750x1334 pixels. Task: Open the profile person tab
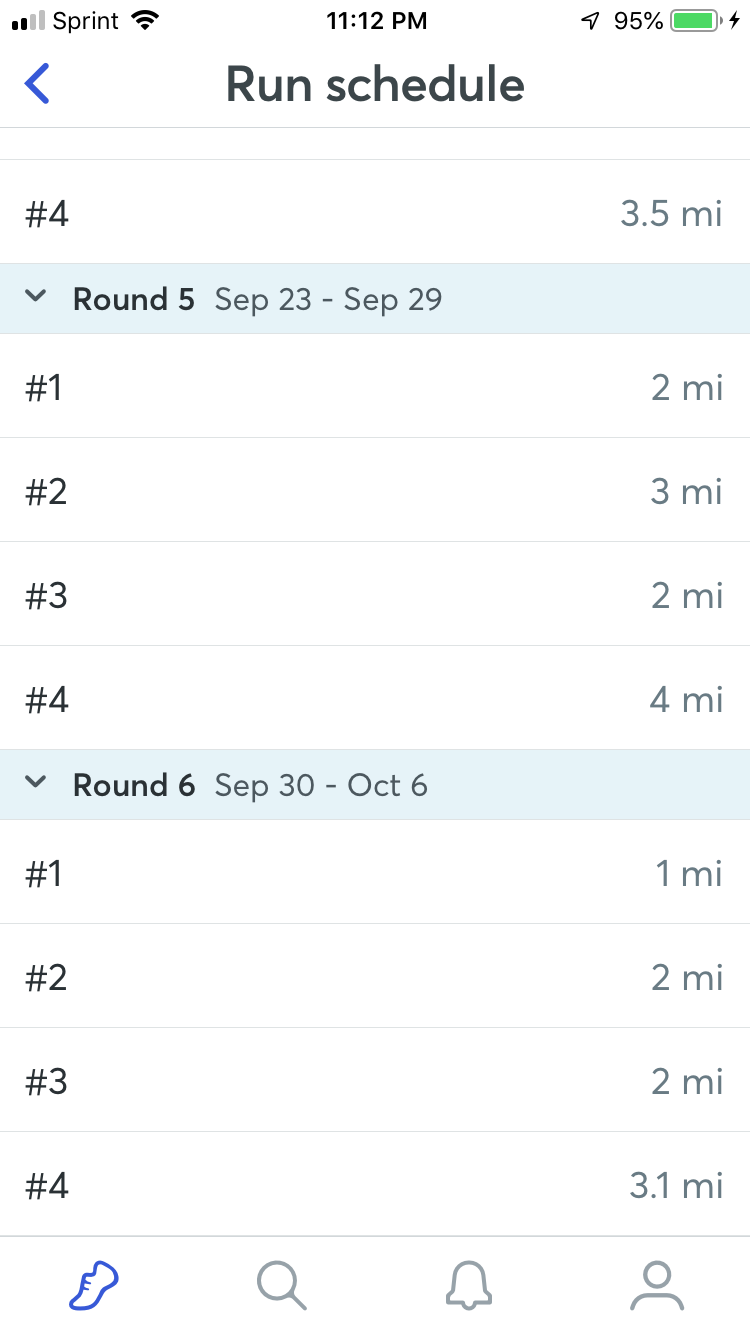click(x=657, y=1285)
